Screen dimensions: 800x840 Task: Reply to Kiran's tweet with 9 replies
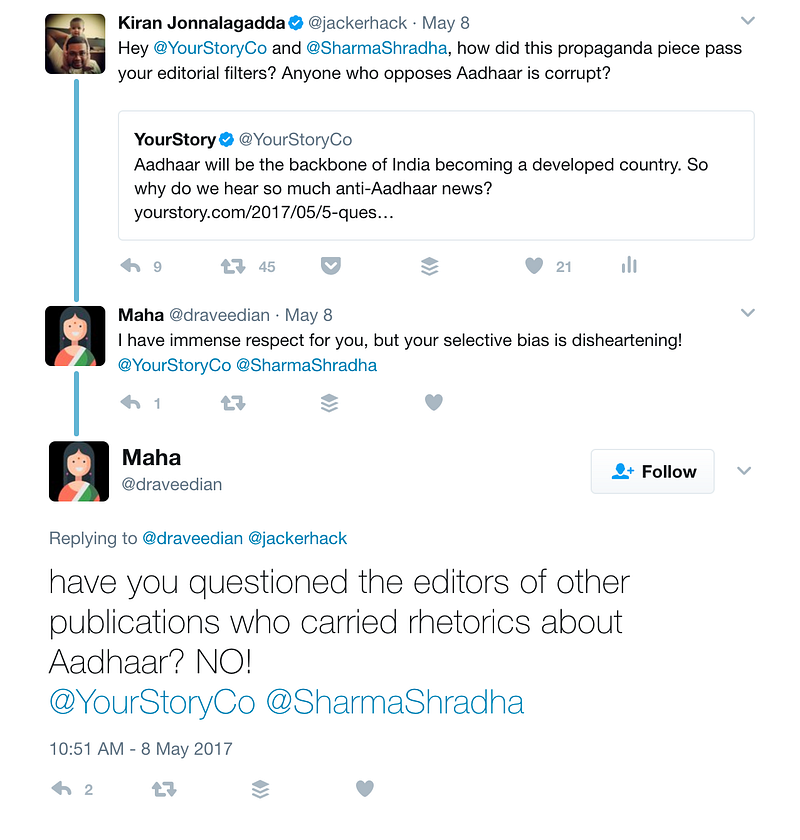pyautogui.click(x=130, y=266)
